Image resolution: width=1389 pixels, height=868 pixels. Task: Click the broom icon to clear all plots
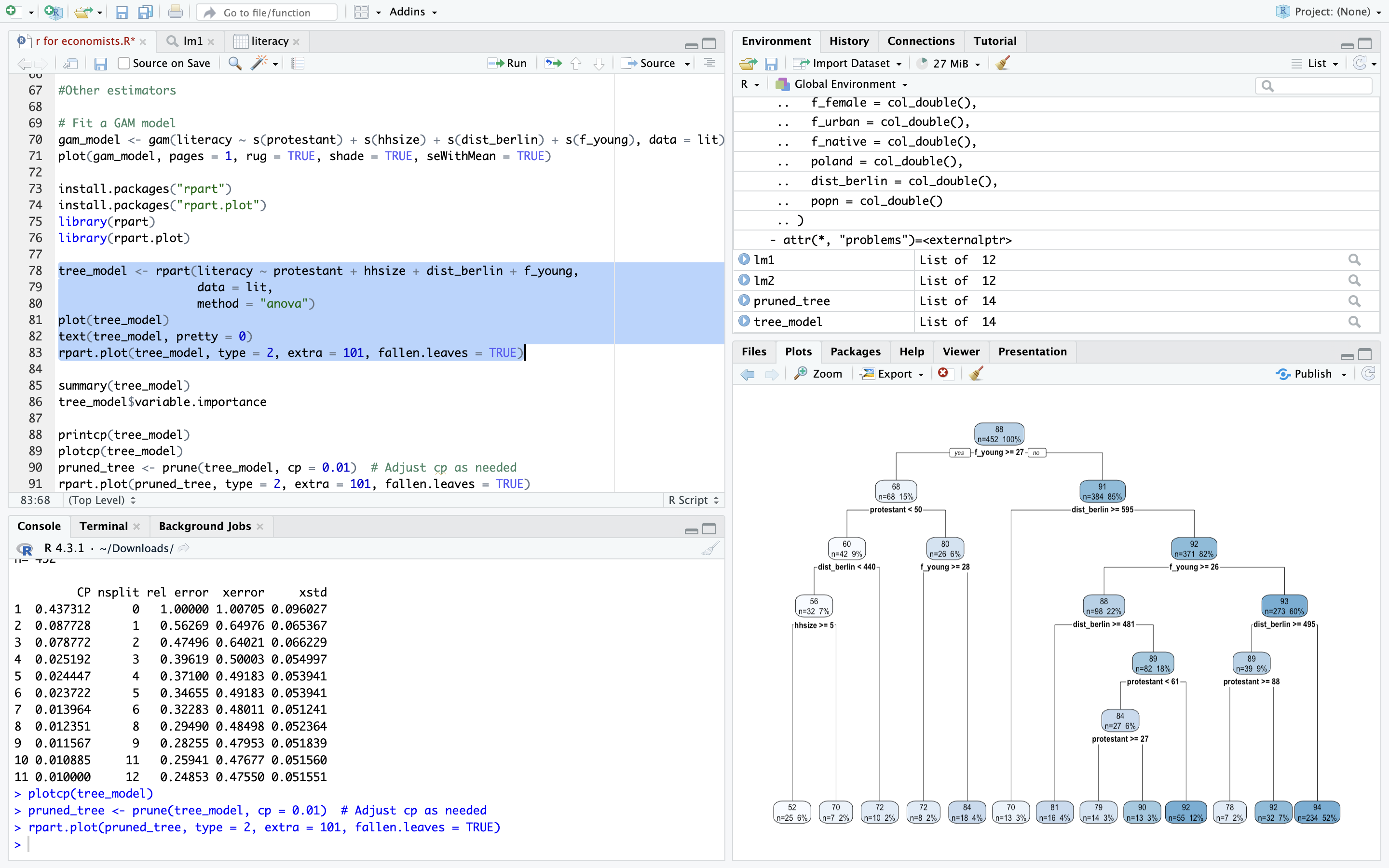(x=976, y=374)
